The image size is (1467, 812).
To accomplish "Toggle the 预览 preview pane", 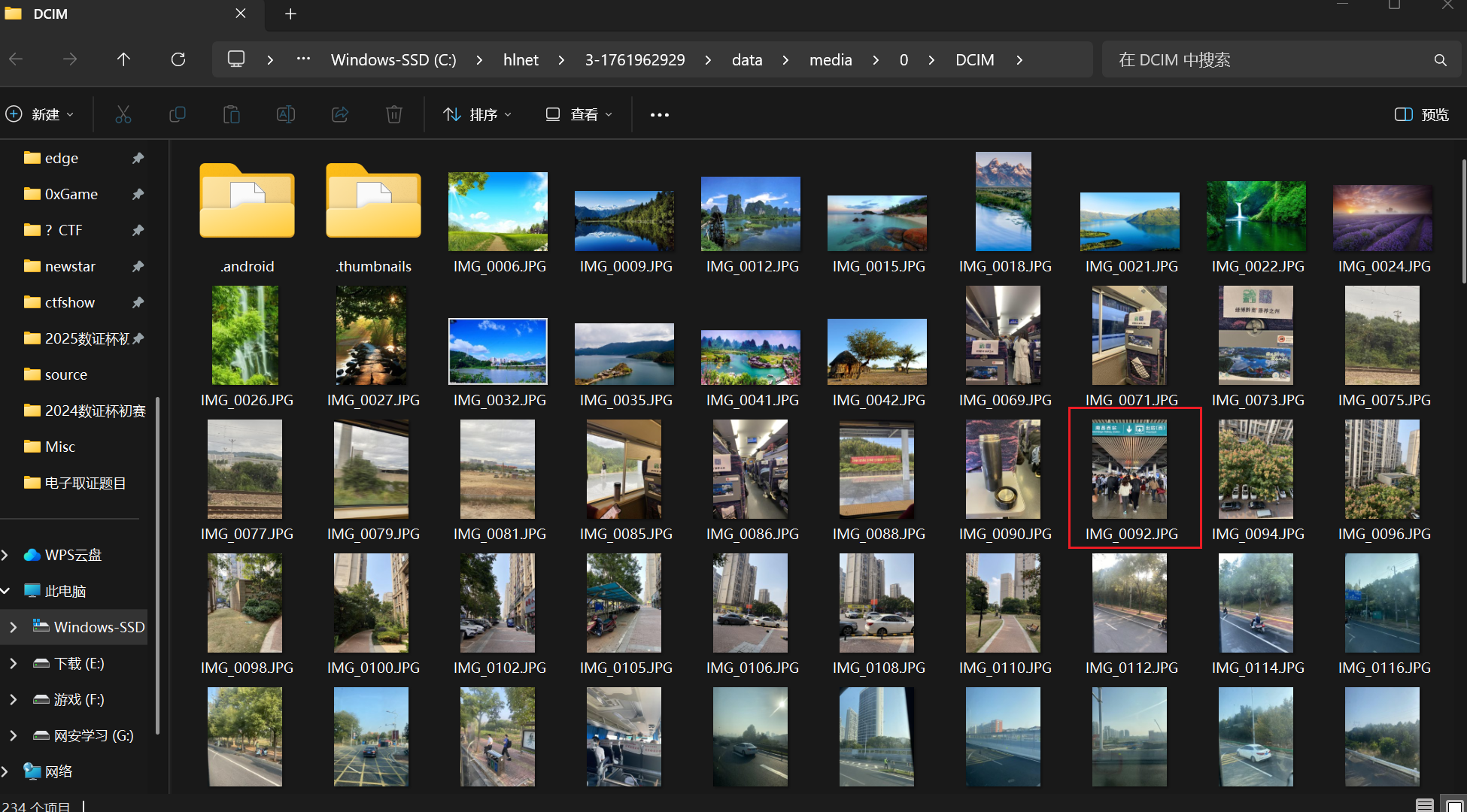I will [x=1422, y=114].
